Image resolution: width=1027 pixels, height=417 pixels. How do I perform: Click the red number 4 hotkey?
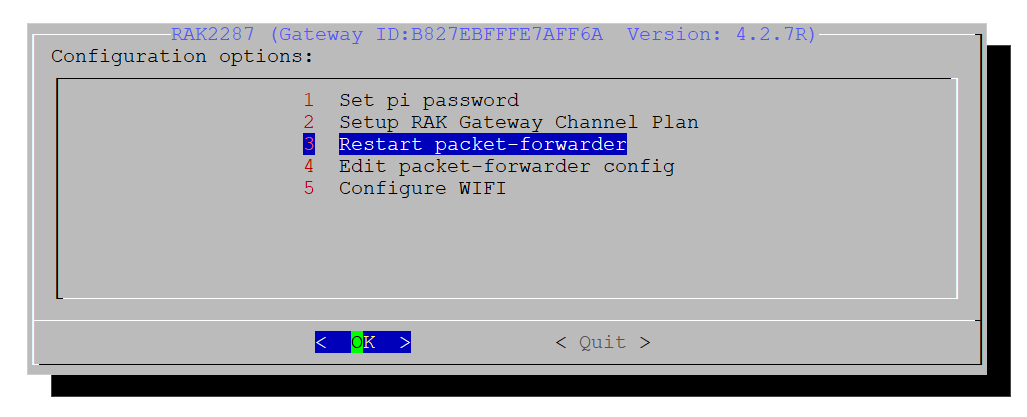[x=308, y=166]
